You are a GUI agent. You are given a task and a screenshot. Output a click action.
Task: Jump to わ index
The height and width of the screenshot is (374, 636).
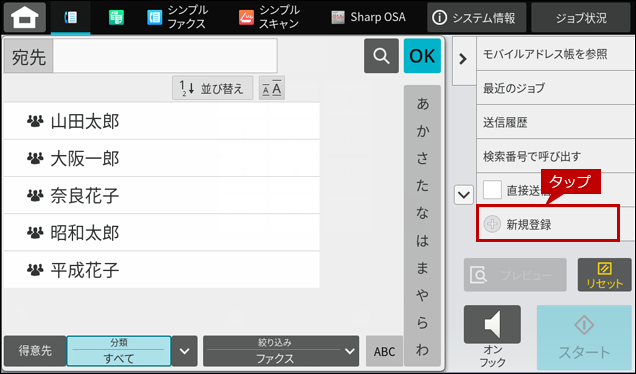pyautogui.click(x=423, y=350)
